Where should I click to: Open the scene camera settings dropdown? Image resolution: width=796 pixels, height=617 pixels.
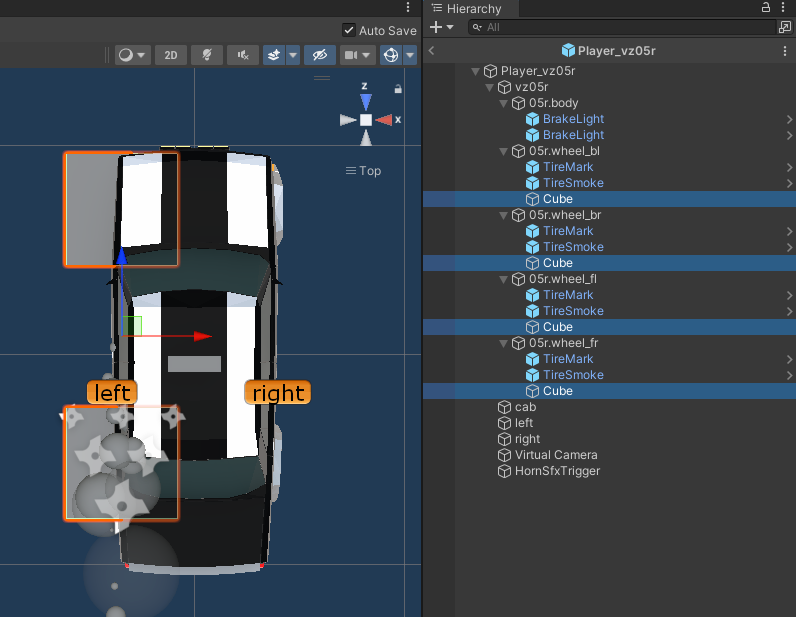pos(357,55)
